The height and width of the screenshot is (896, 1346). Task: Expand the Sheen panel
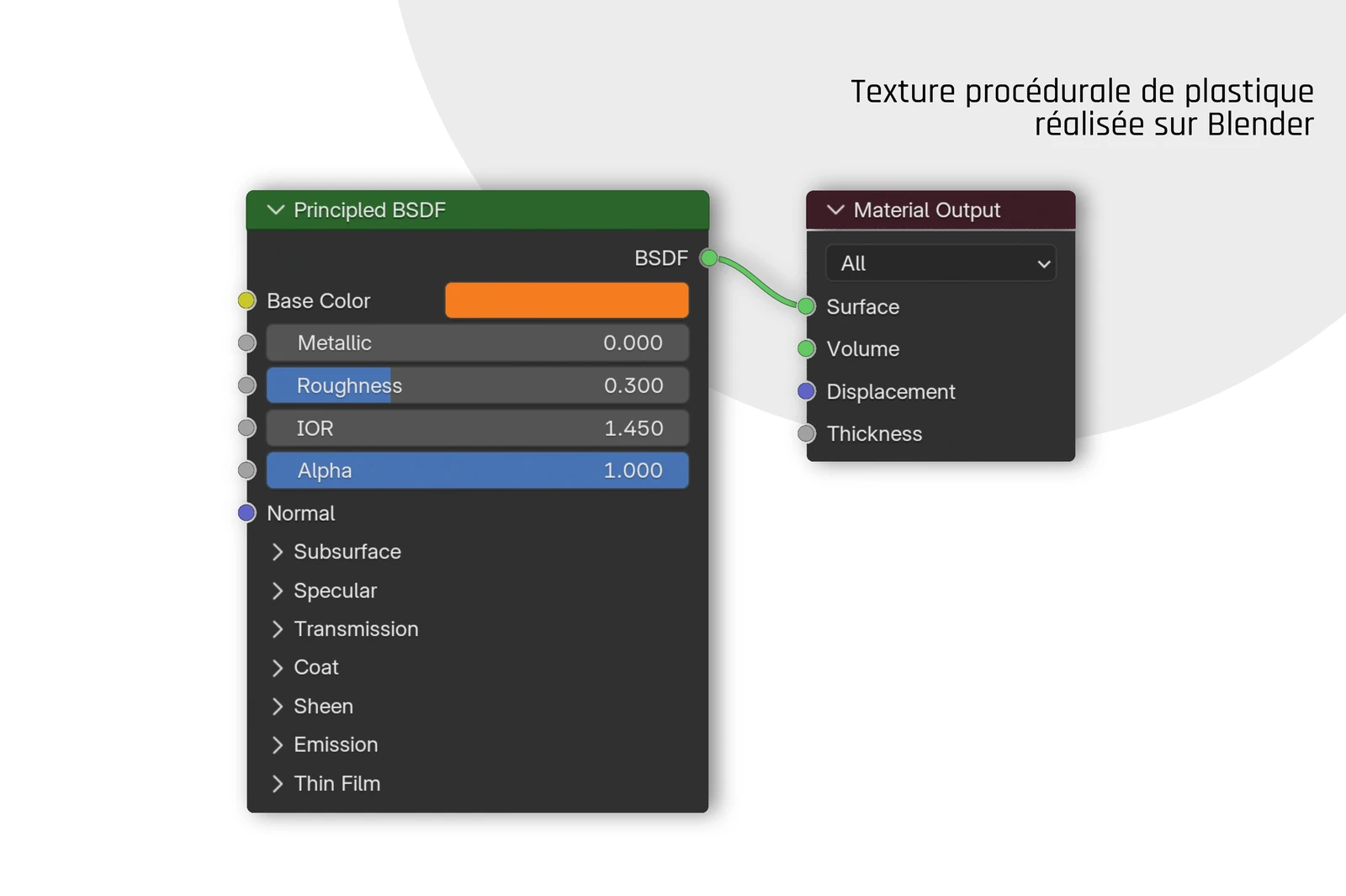coord(278,707)
